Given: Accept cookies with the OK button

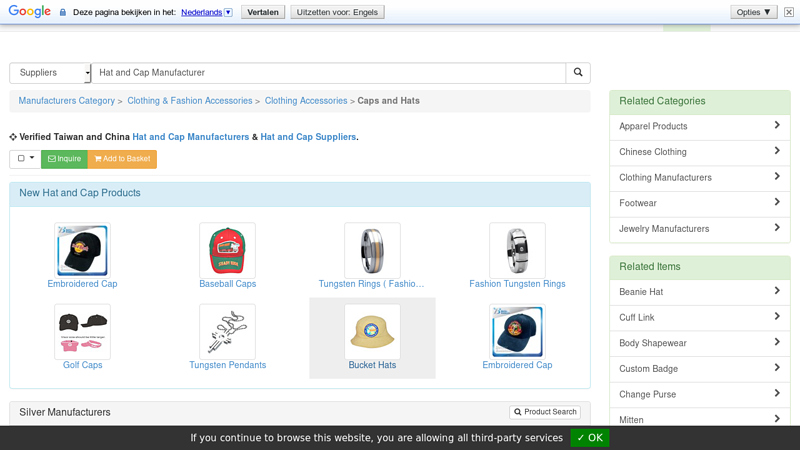Looking at the screenshot, I should pos(590,438).
